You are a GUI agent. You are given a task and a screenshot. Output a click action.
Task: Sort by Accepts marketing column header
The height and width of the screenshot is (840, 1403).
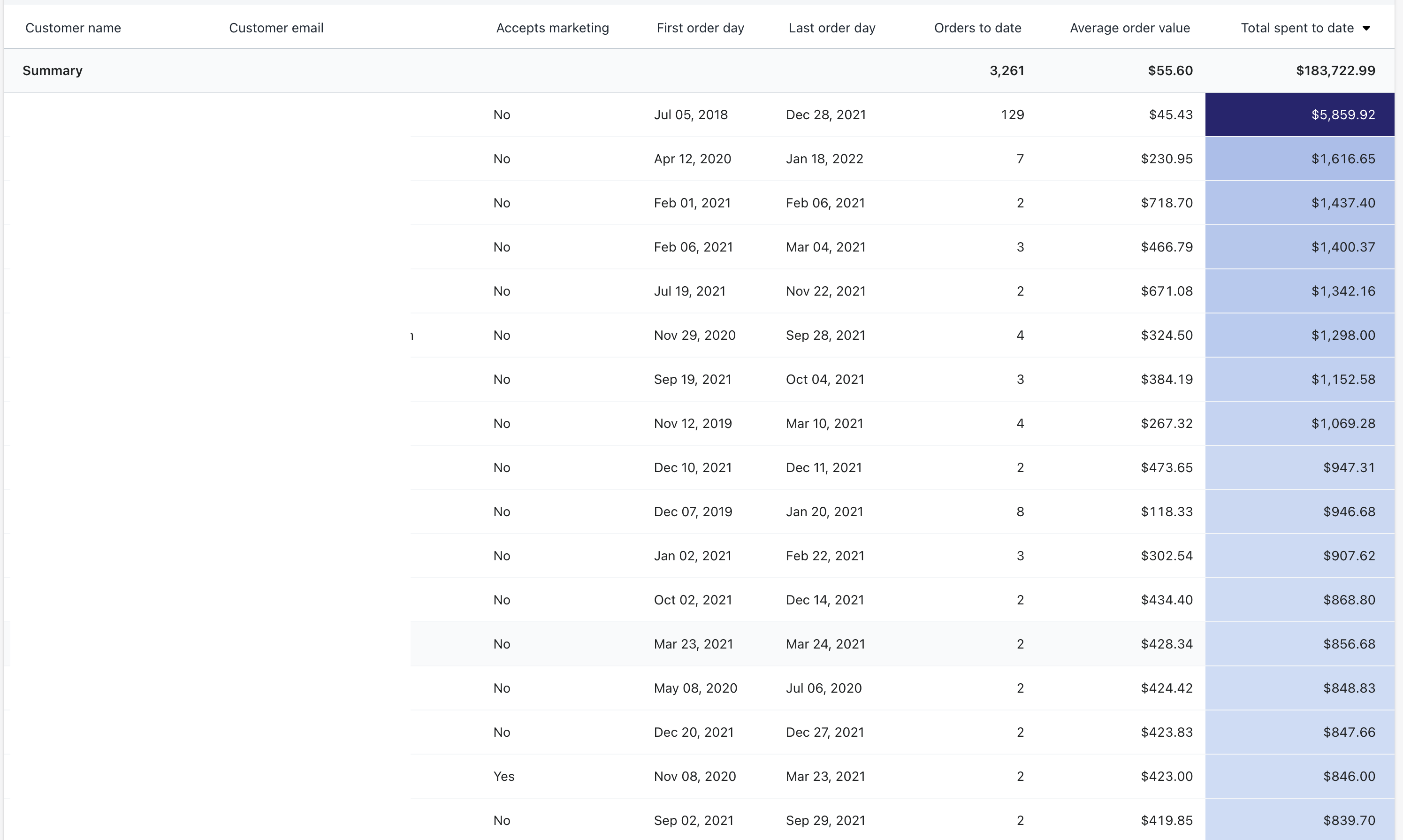(552, 28)
